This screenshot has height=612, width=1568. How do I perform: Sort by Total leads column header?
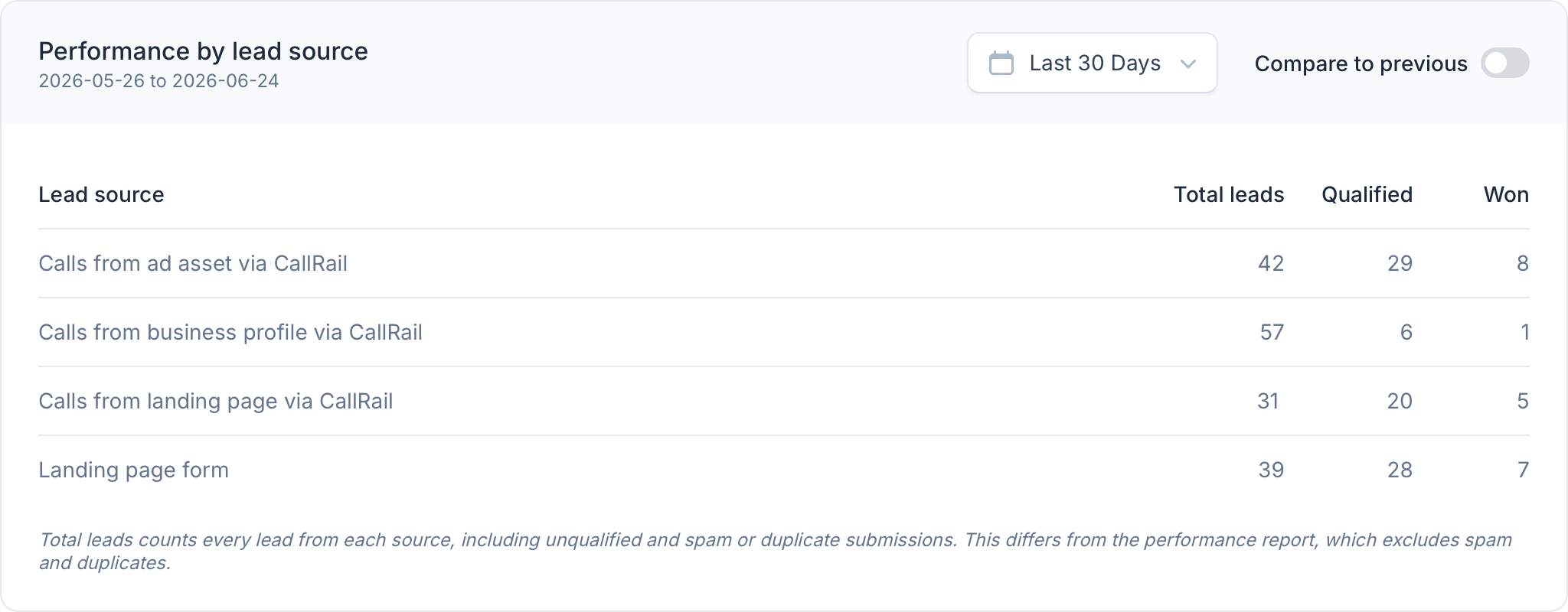pyautogui.click(x=1229, y=194)
